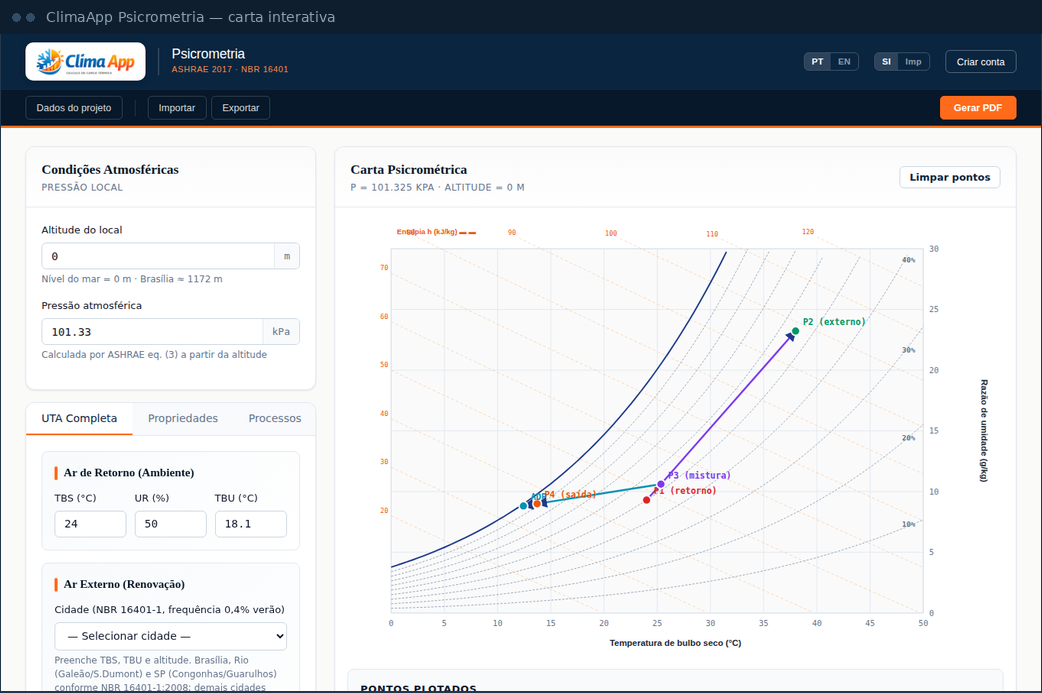
Task: Click the Carta Psicrométrica heading
Action: coord(409,169)
